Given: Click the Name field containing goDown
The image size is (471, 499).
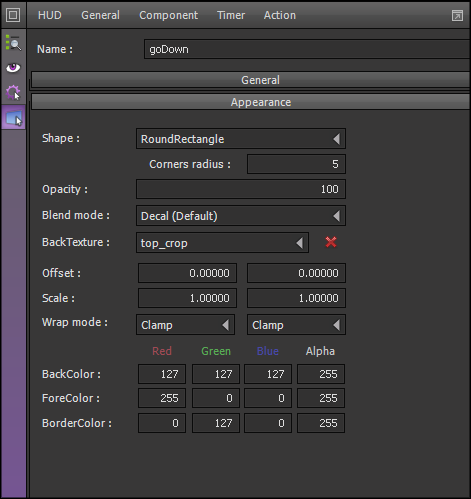Looking at the screenshot, I should point(307,49).
